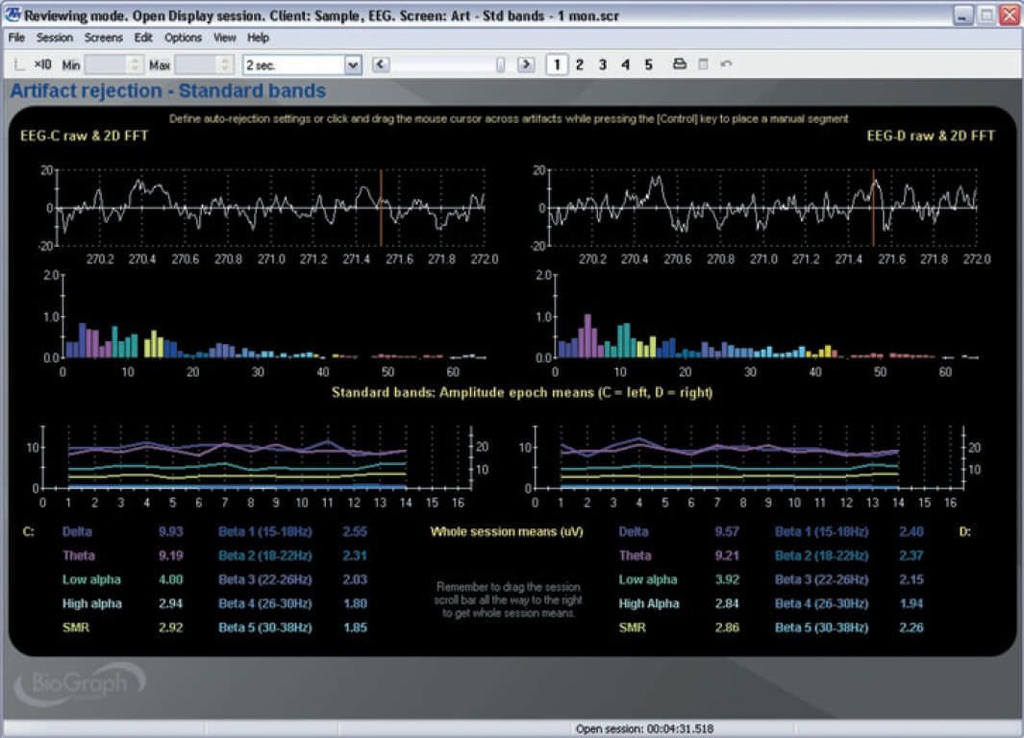Click channel D Delta value 9.57
This screenshot has height=738, width=1024.
point(727,532)
